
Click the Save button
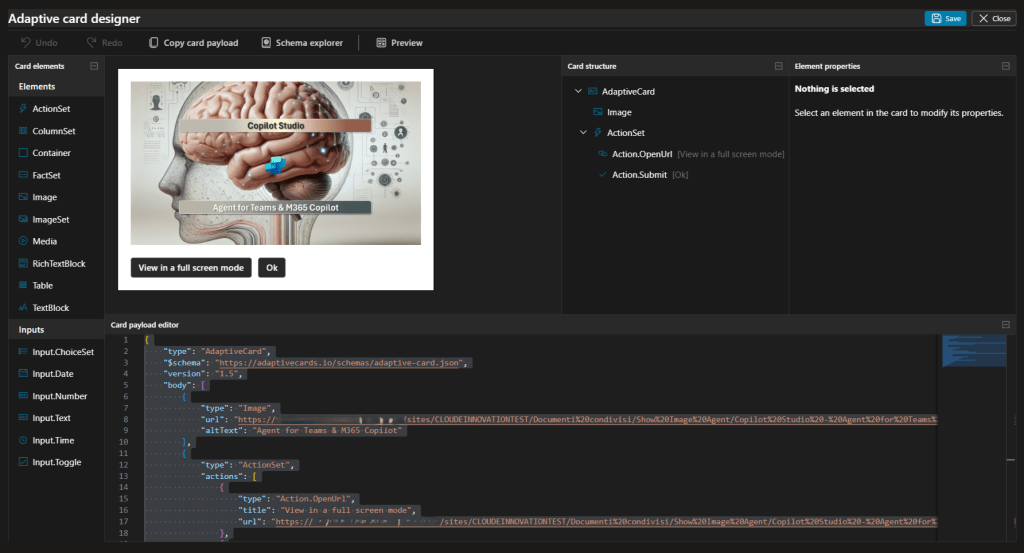[945, 18]
